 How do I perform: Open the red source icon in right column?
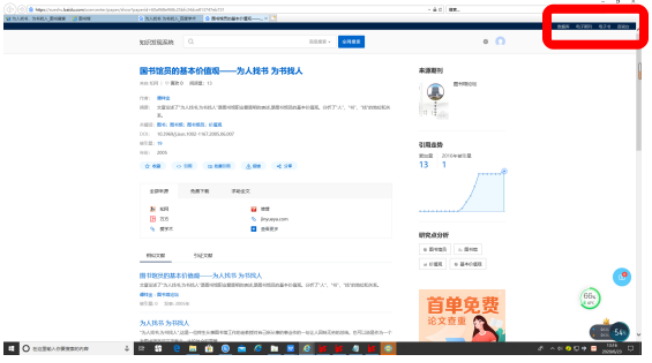point(254,209)
